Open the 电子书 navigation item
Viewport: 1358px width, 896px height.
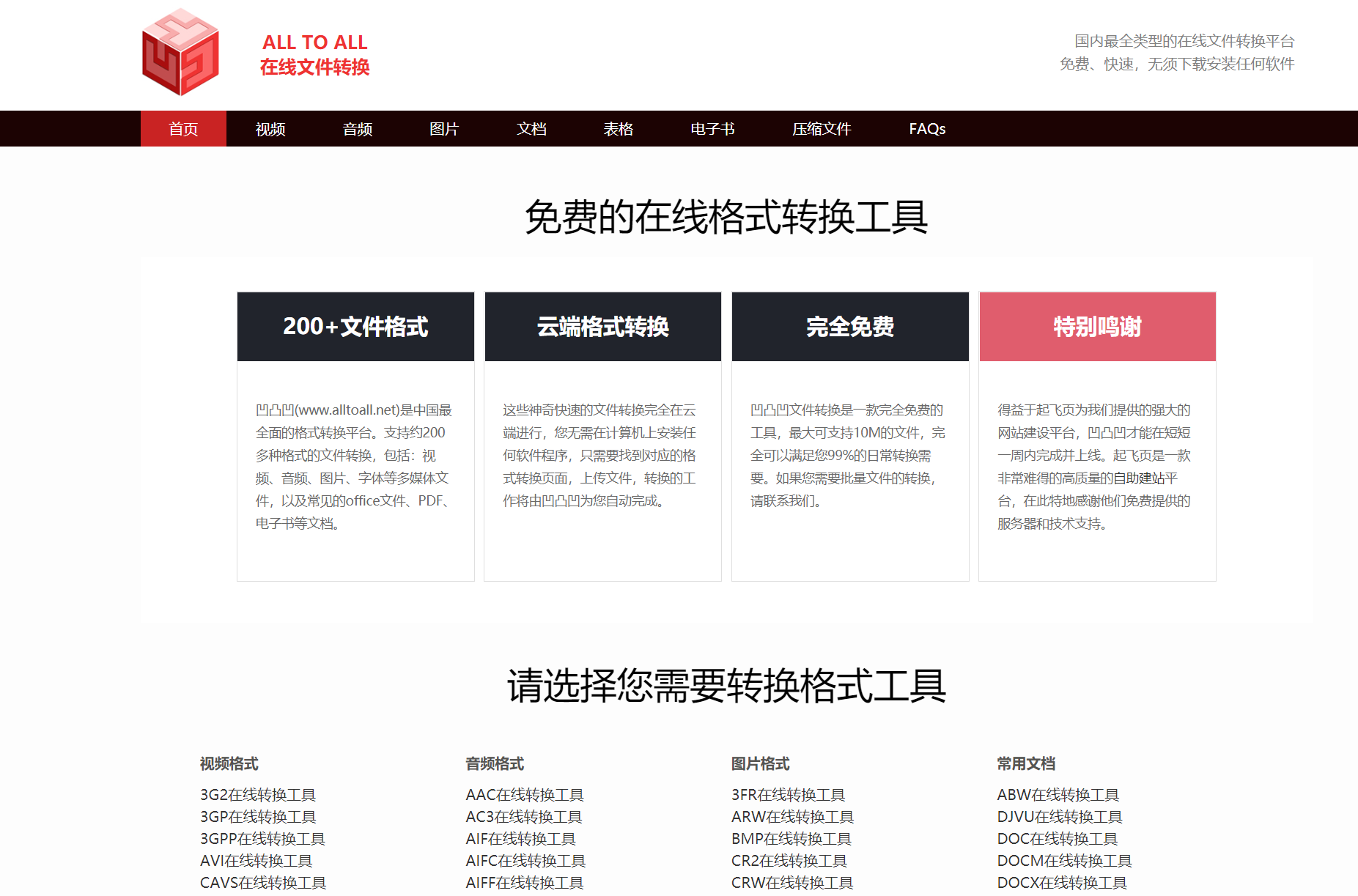pyautogui.click(x=712, y=129)
